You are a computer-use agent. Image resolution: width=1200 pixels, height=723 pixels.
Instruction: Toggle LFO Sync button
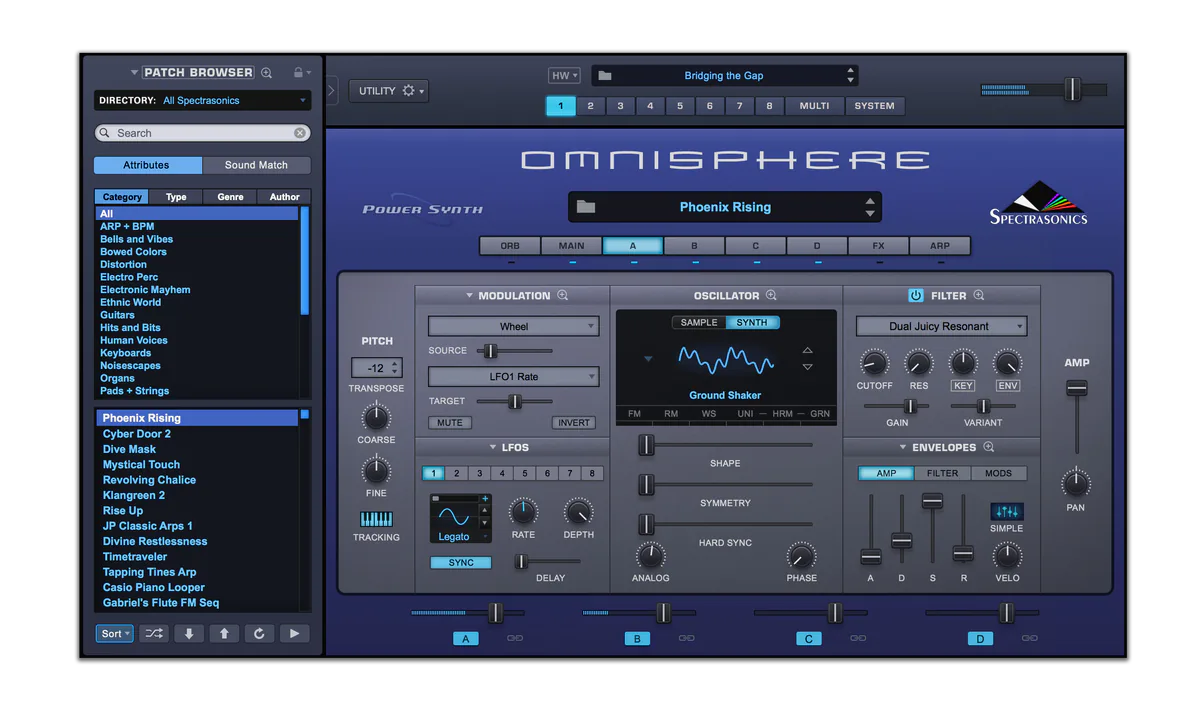click(461, 563)
